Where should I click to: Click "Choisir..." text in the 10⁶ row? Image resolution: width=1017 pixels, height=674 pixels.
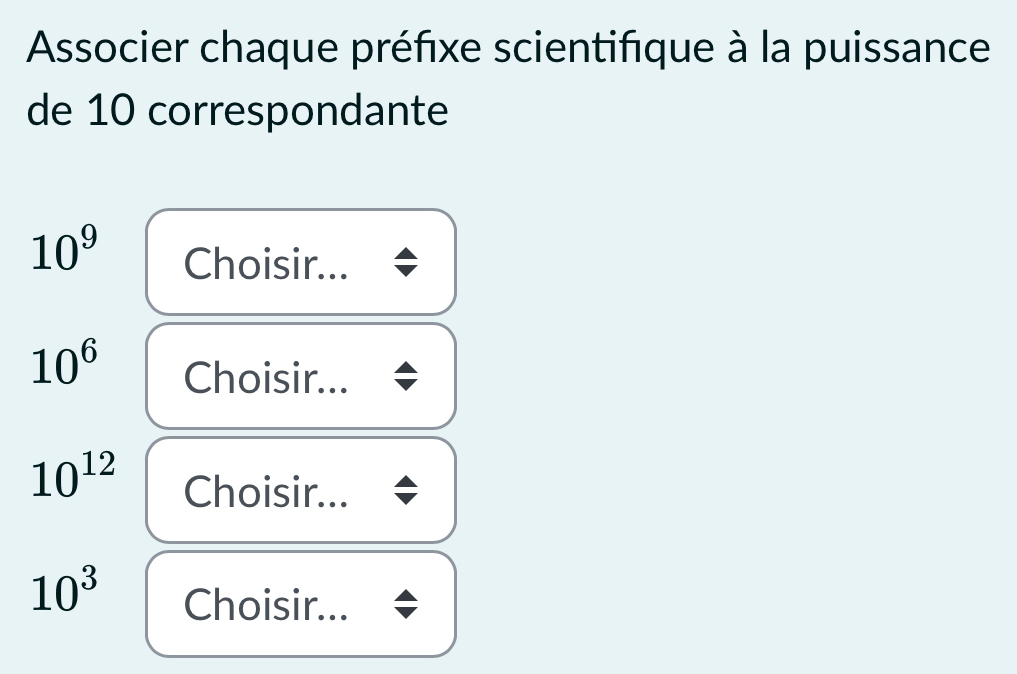click(x=266, y=378)
